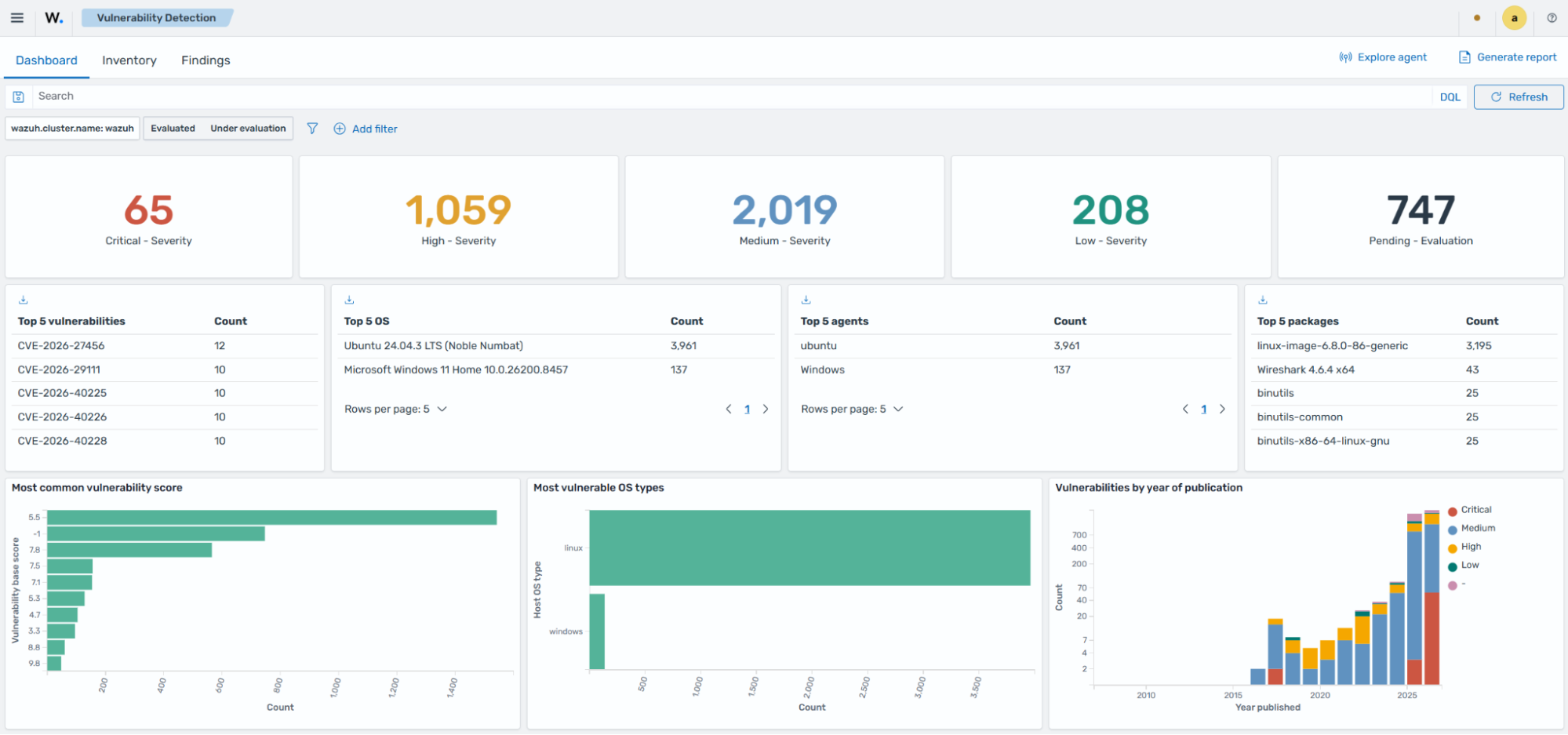Open Rows per page dropdown in Top 5 agents
The image size is (1568, 735).
click(x=852, y=409)
